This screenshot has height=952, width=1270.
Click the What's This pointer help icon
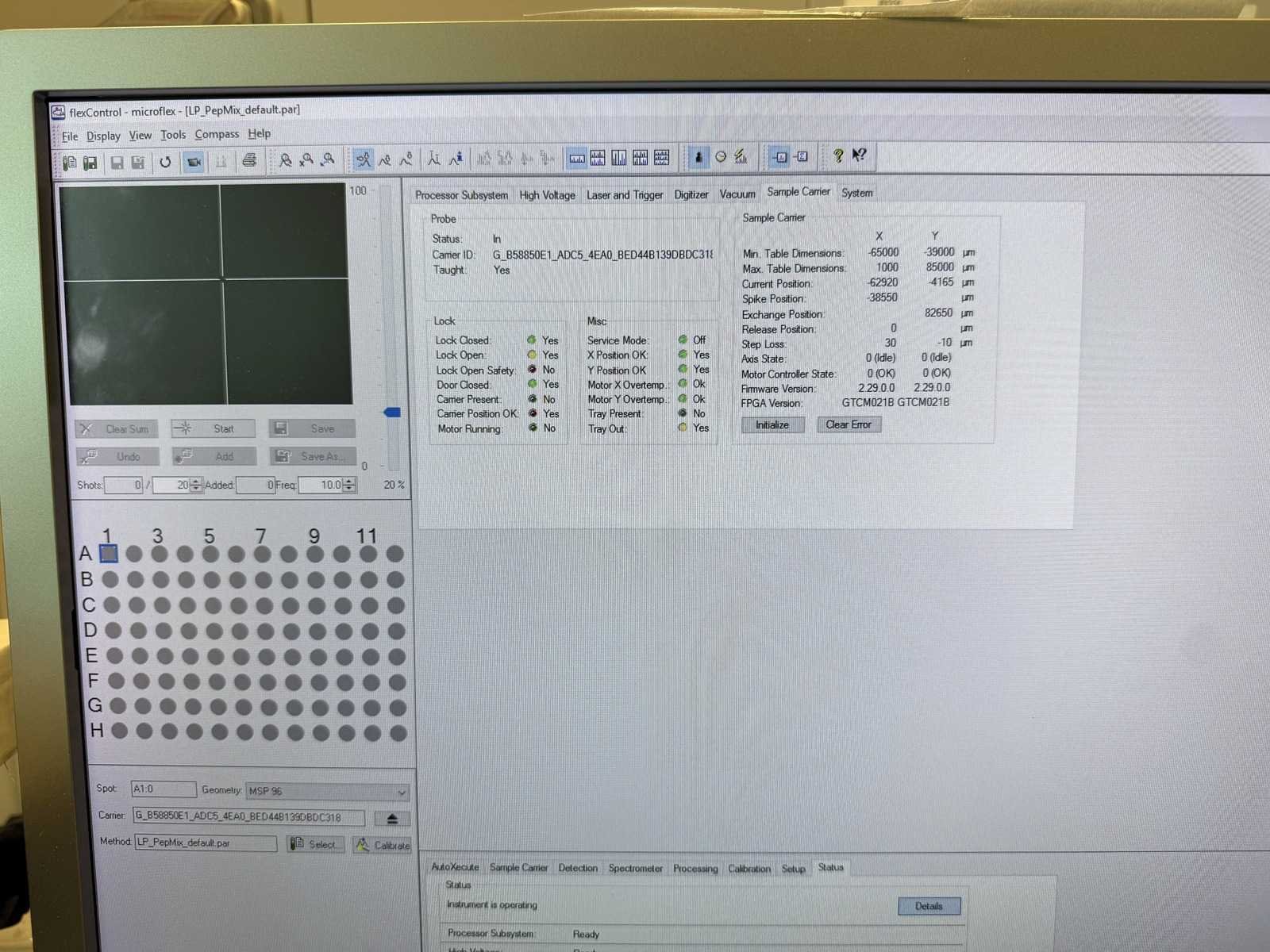859,155
